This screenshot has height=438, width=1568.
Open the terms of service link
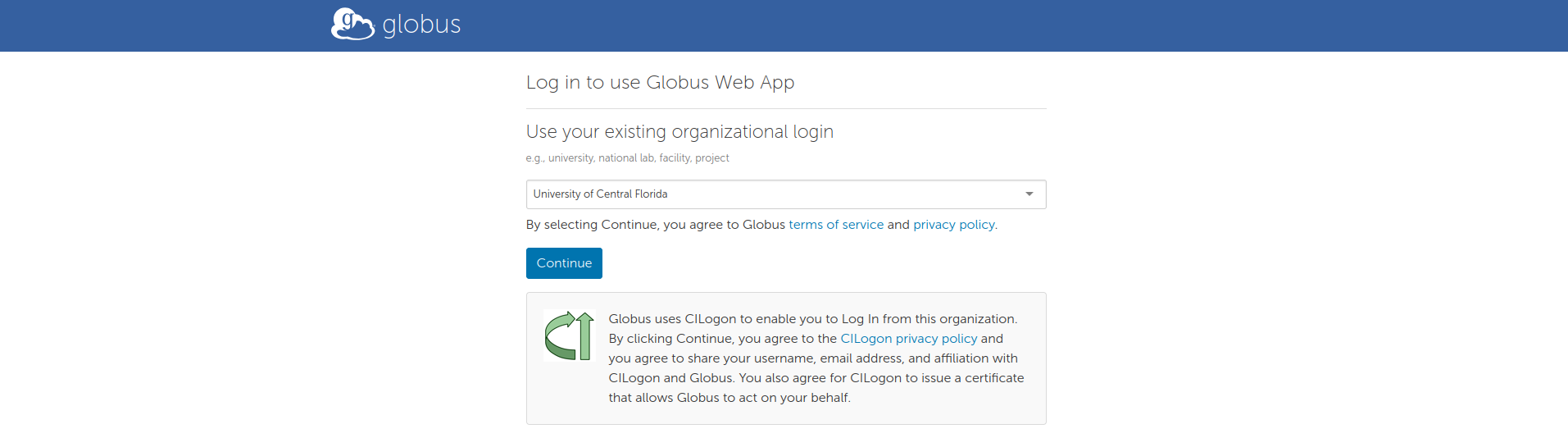point(836,225)
